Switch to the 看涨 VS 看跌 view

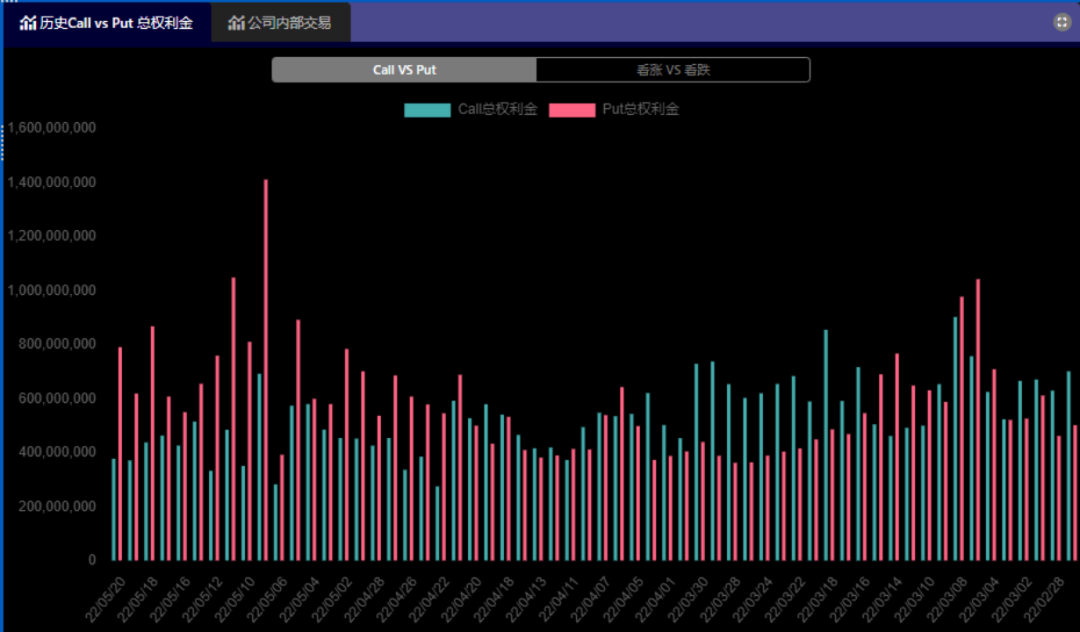click(x=672, y=70)
